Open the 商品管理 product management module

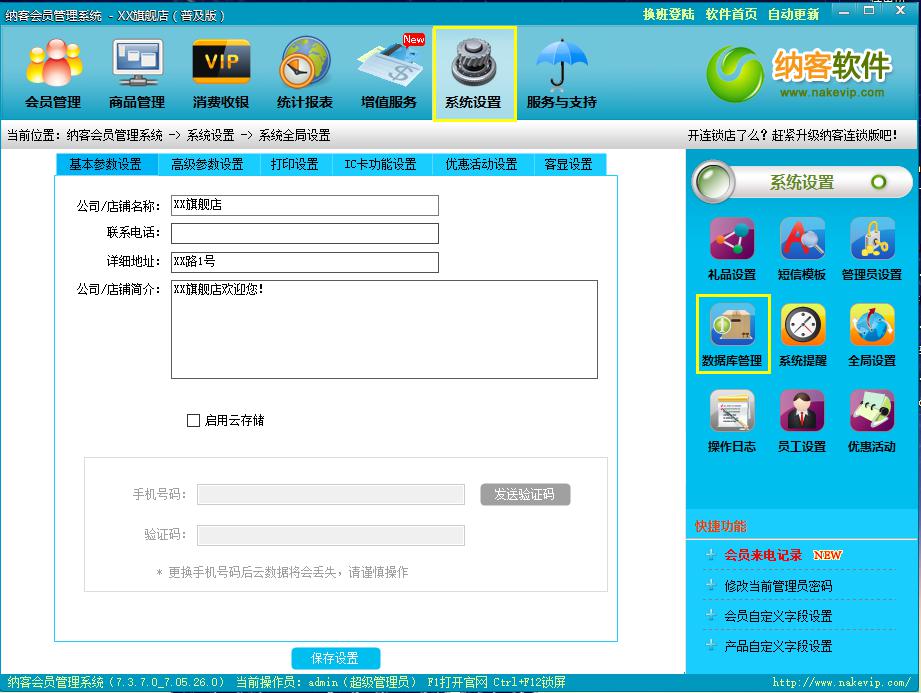coord(137,74)
